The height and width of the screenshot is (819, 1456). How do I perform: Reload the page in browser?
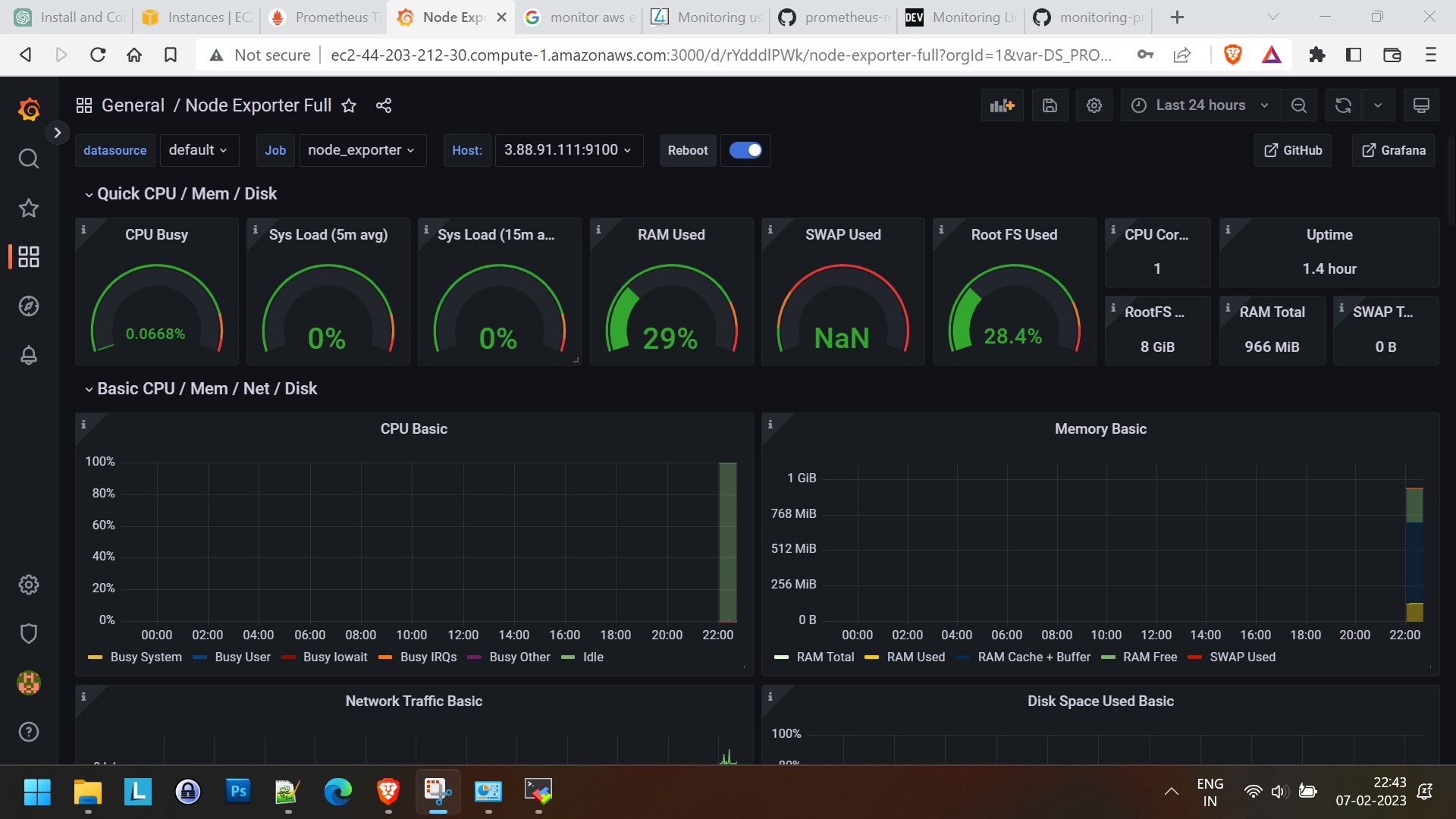(98, 55)
